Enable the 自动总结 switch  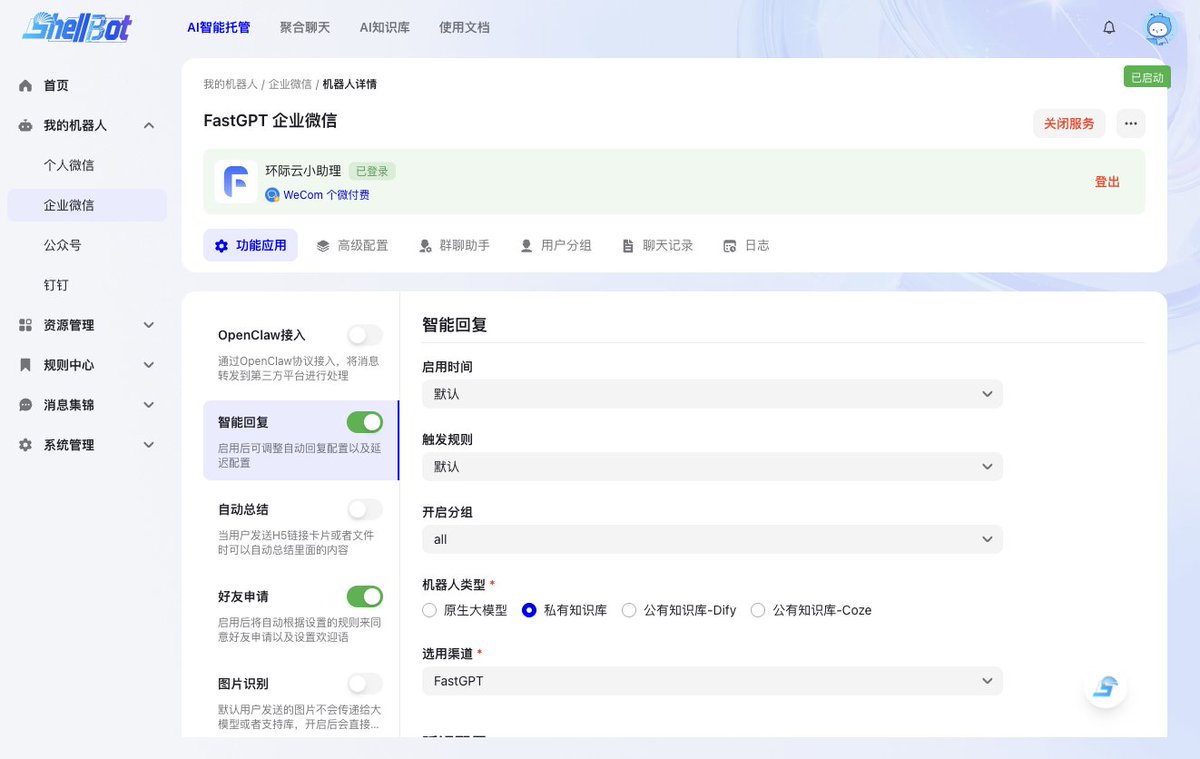coord(365,510)
